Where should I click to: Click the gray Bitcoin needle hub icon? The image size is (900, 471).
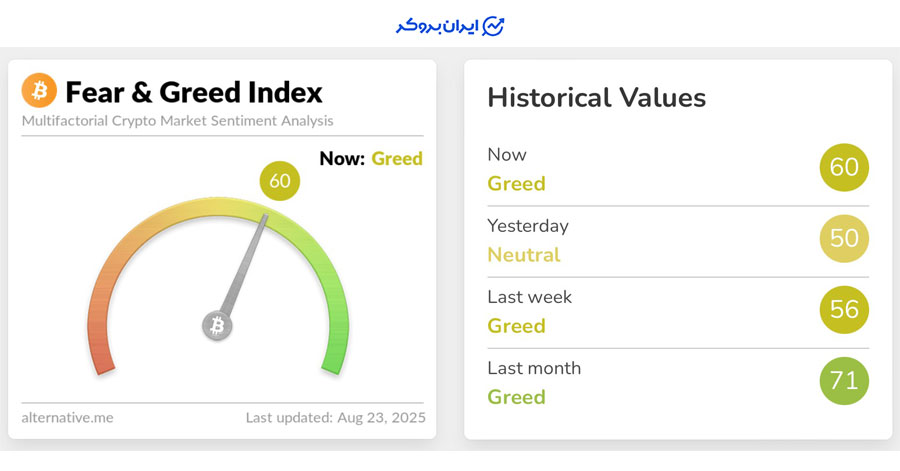217,325
